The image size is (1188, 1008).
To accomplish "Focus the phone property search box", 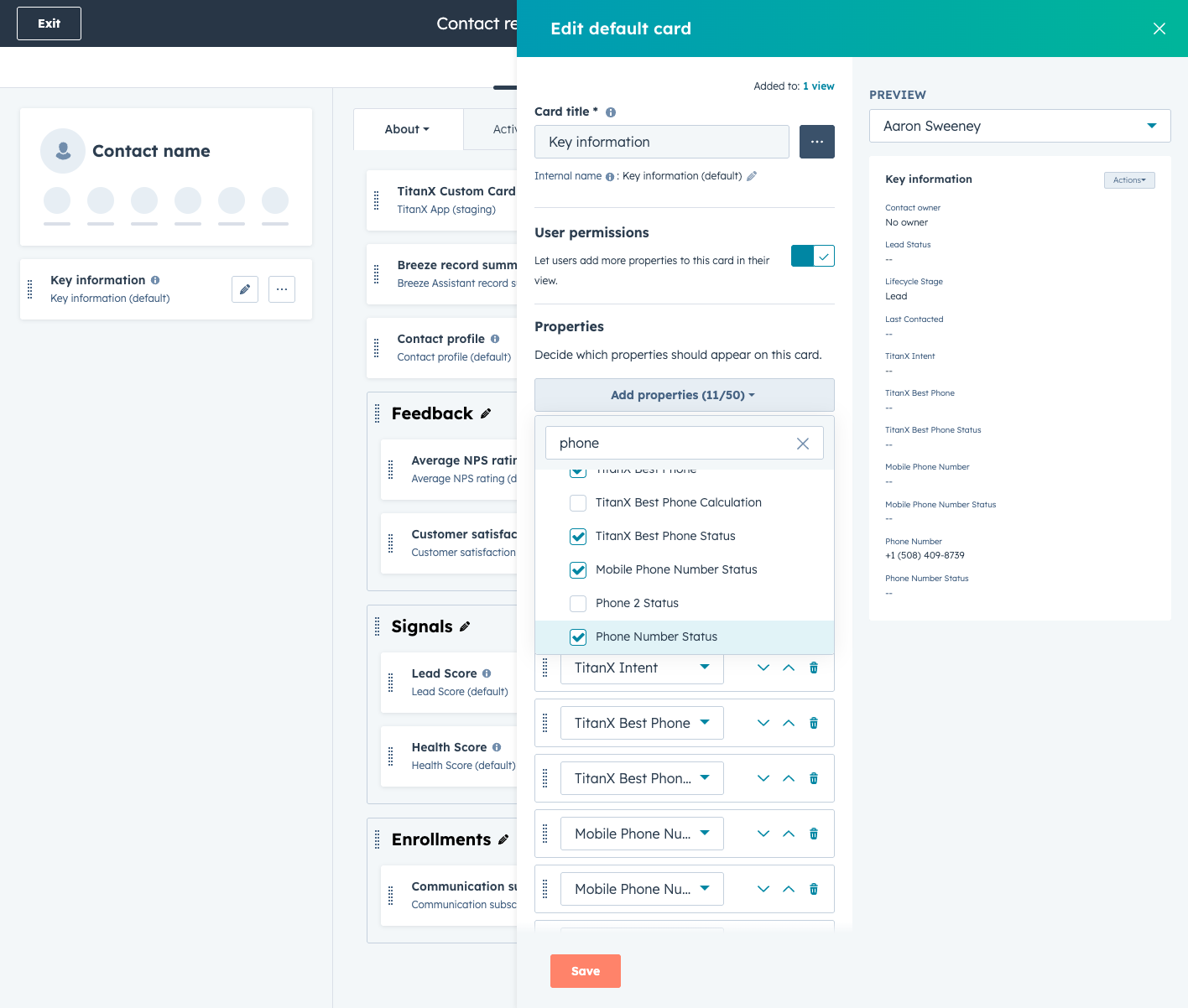I will (x=685, y=443).
